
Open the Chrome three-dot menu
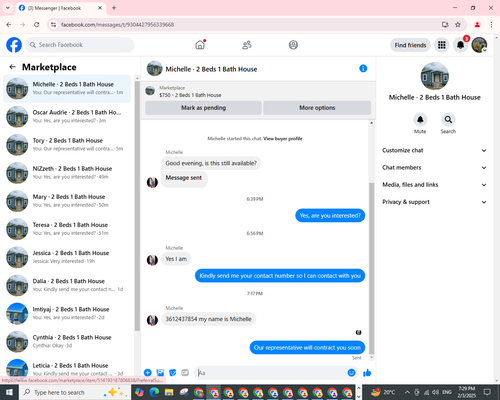[491, 24]
